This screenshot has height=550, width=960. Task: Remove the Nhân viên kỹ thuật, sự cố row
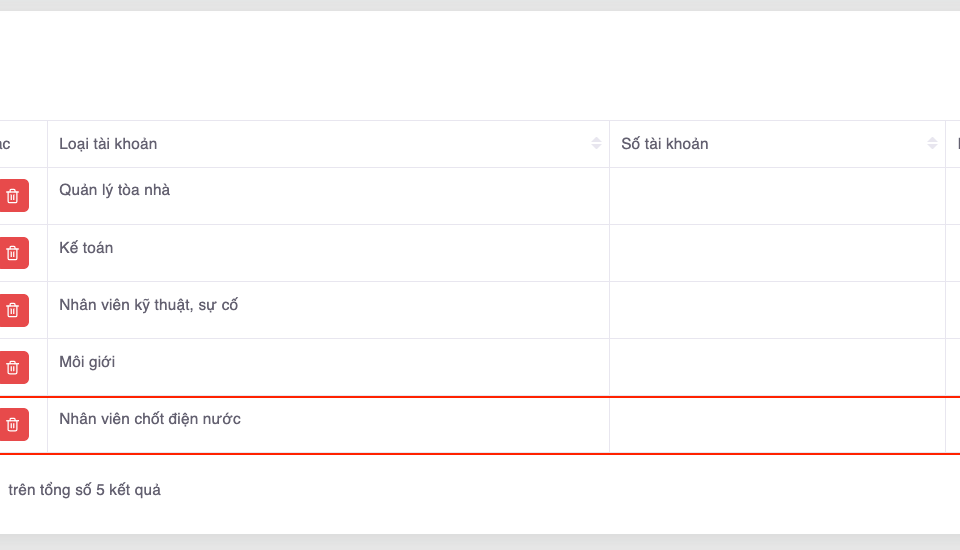(x=13, y=310)
